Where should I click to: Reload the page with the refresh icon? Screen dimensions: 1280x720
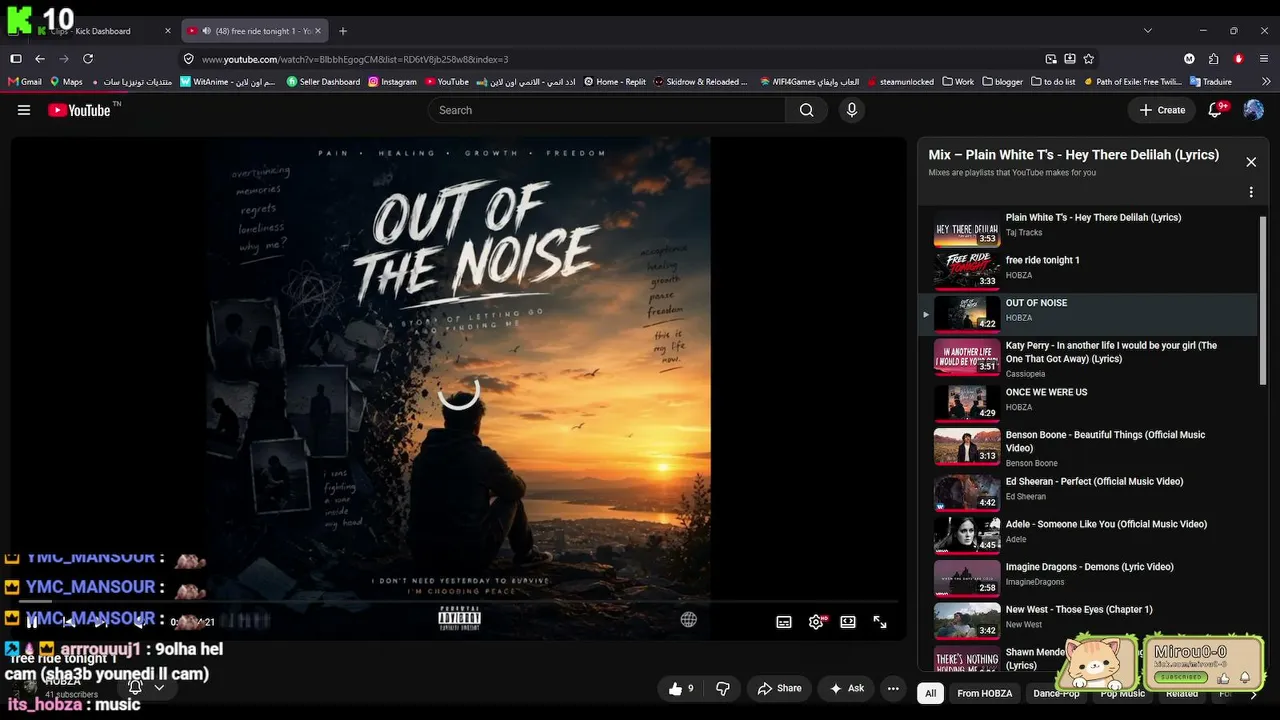click(x=88, y=59)
